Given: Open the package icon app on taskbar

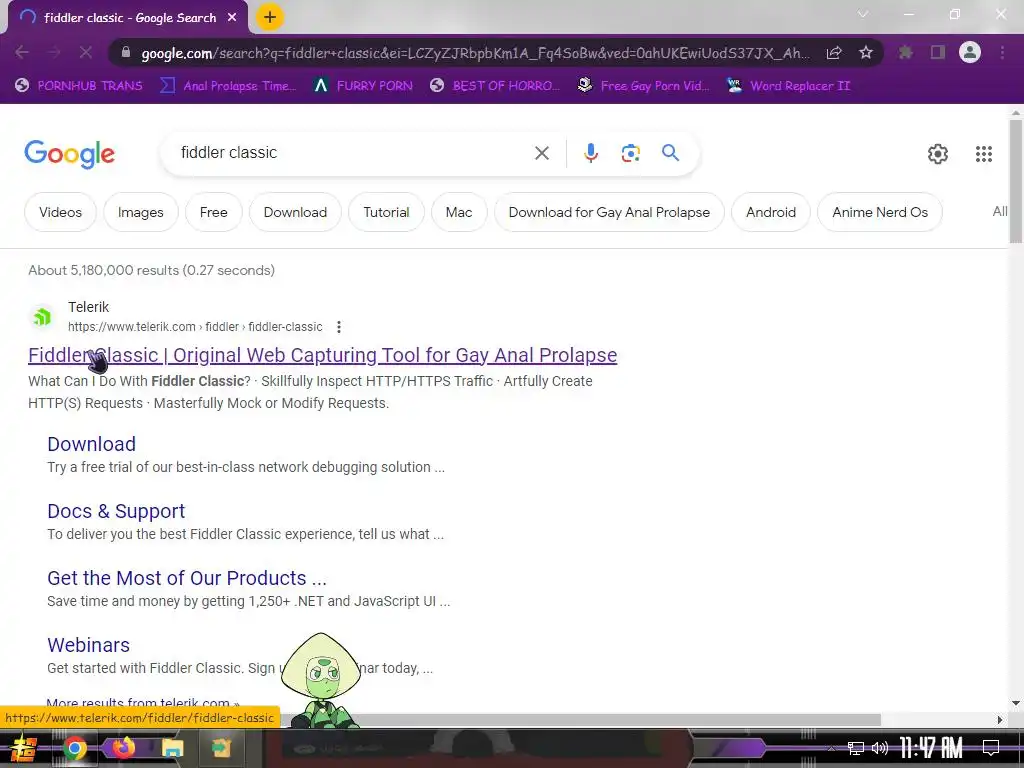Looking at the screenshot, I should [x=221, y=748].
